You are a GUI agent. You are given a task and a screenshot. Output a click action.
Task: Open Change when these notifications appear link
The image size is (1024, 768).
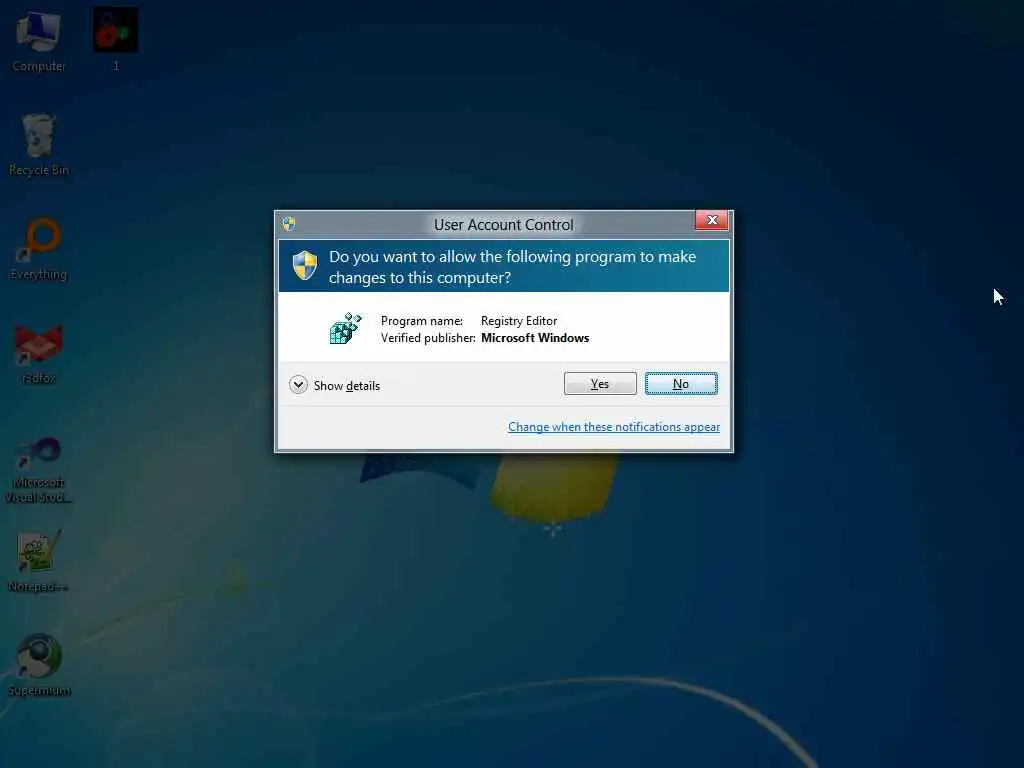click(613, 426)
